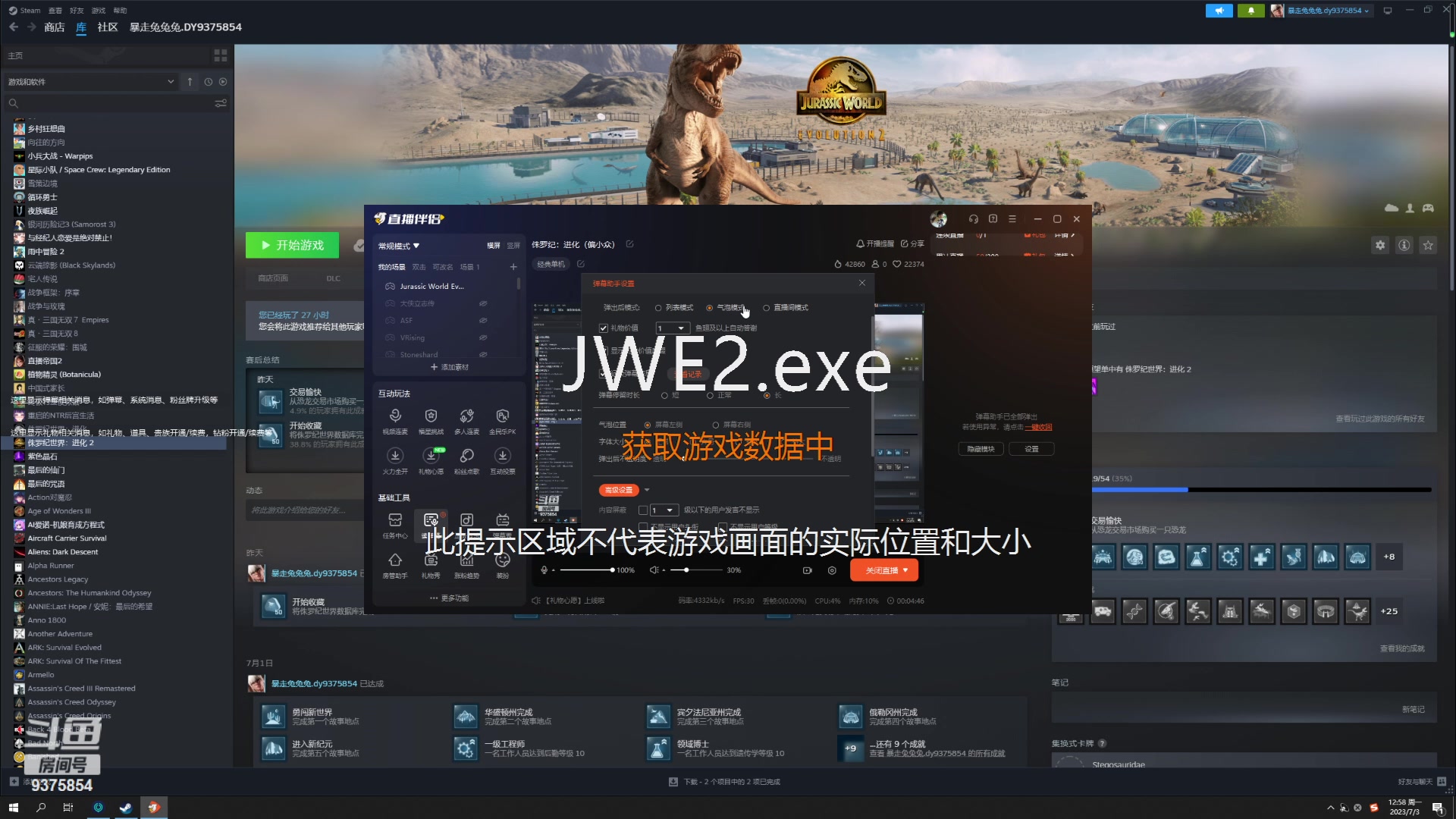This screenshot has height=819, width=1456.
Task: Add a new scene with the plus icon
Action: click(x=513, y=267)
